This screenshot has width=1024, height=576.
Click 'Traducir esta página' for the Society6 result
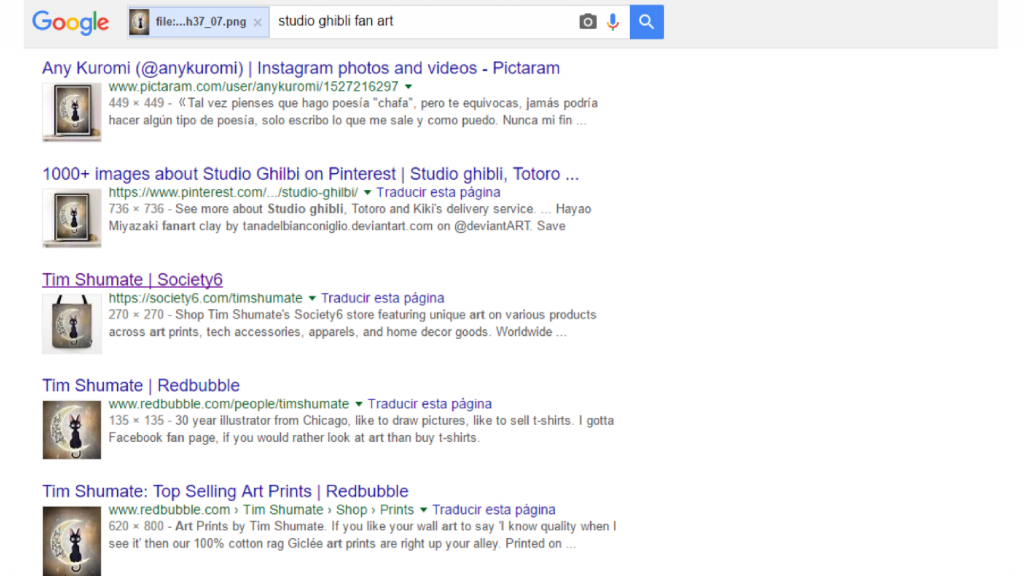click(x=382, y=298)
